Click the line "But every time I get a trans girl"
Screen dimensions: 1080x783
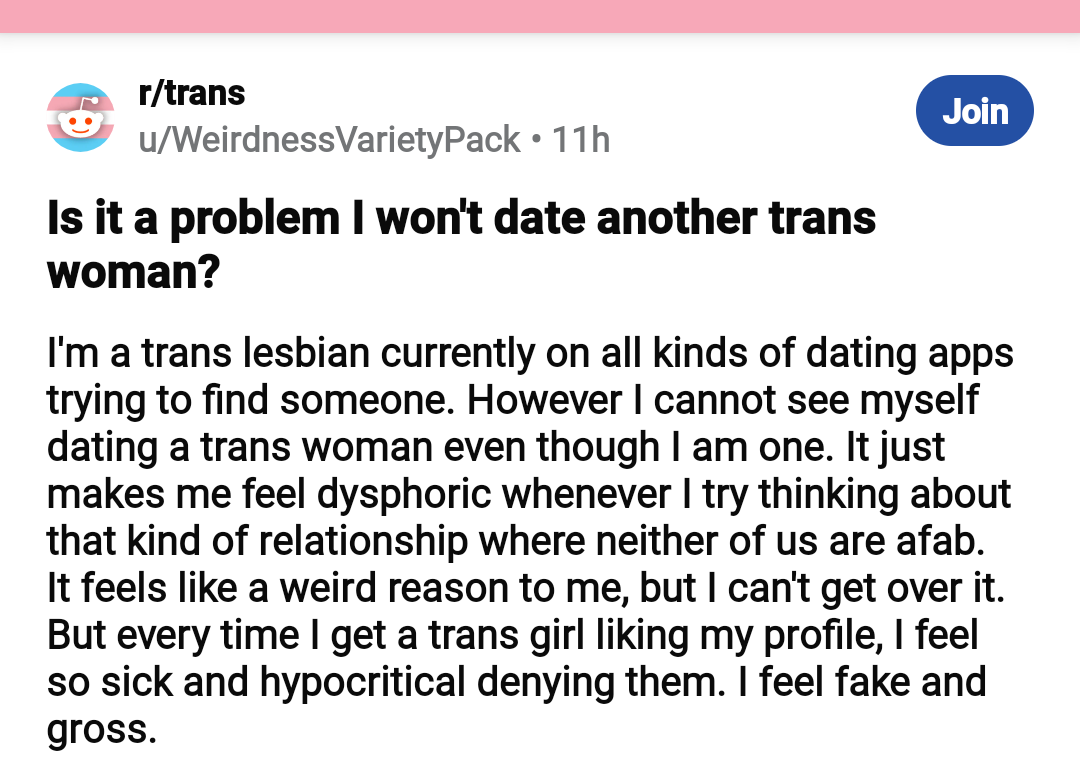coord(512,635)
